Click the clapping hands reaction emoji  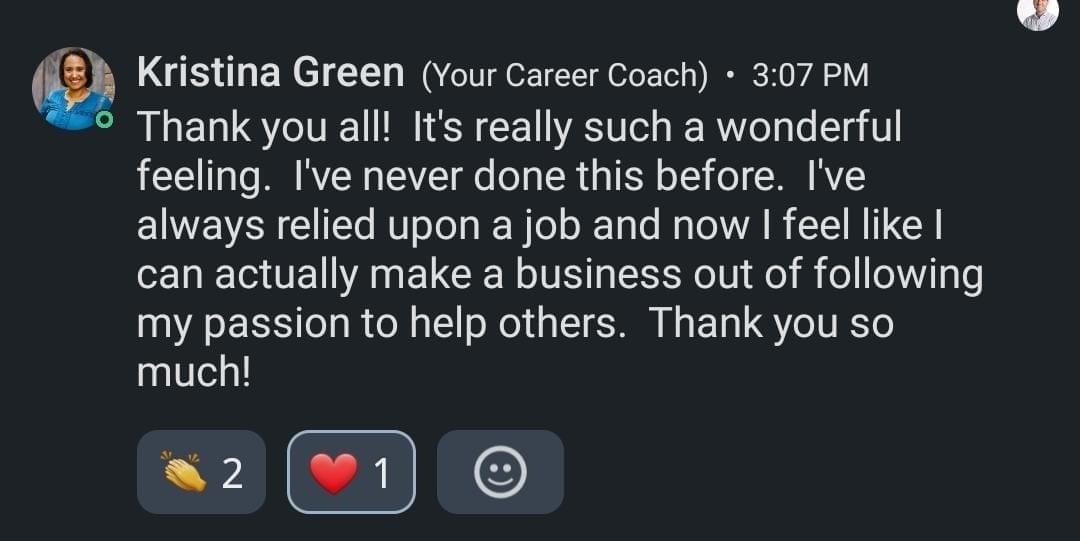click(x=183, y=472)
